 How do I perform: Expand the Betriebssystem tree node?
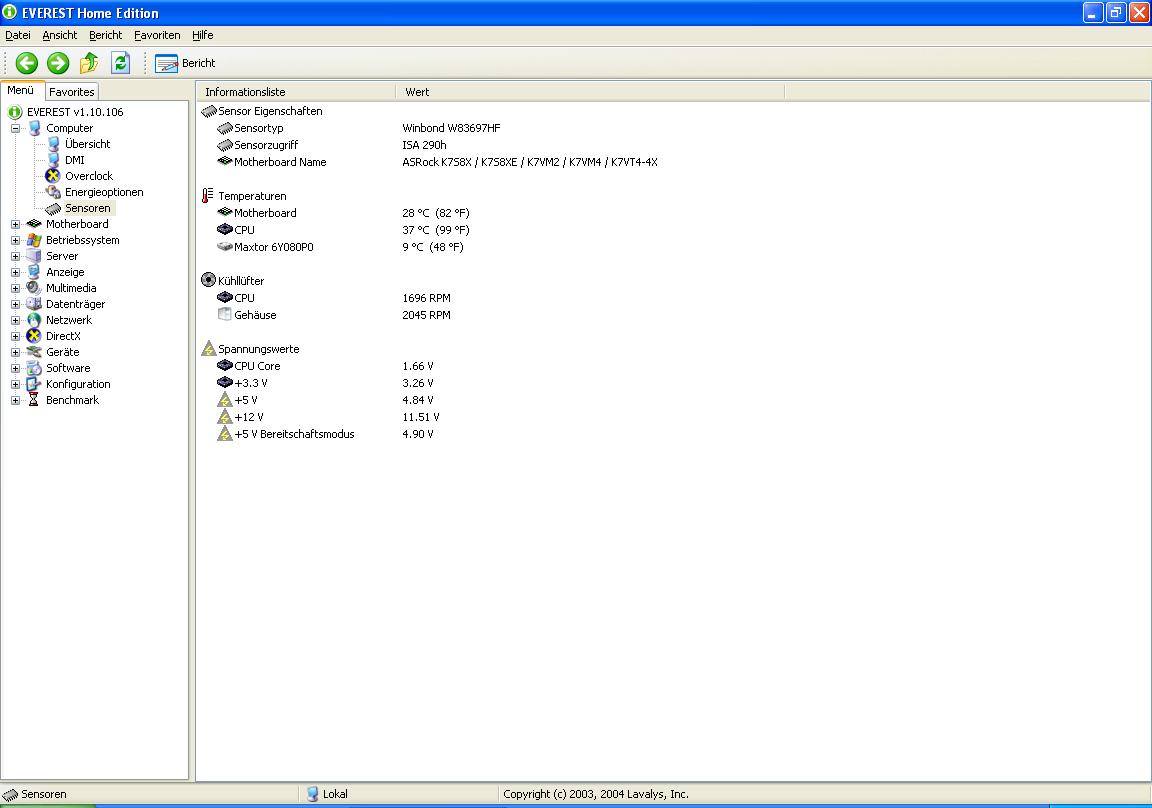pos(15,241)
